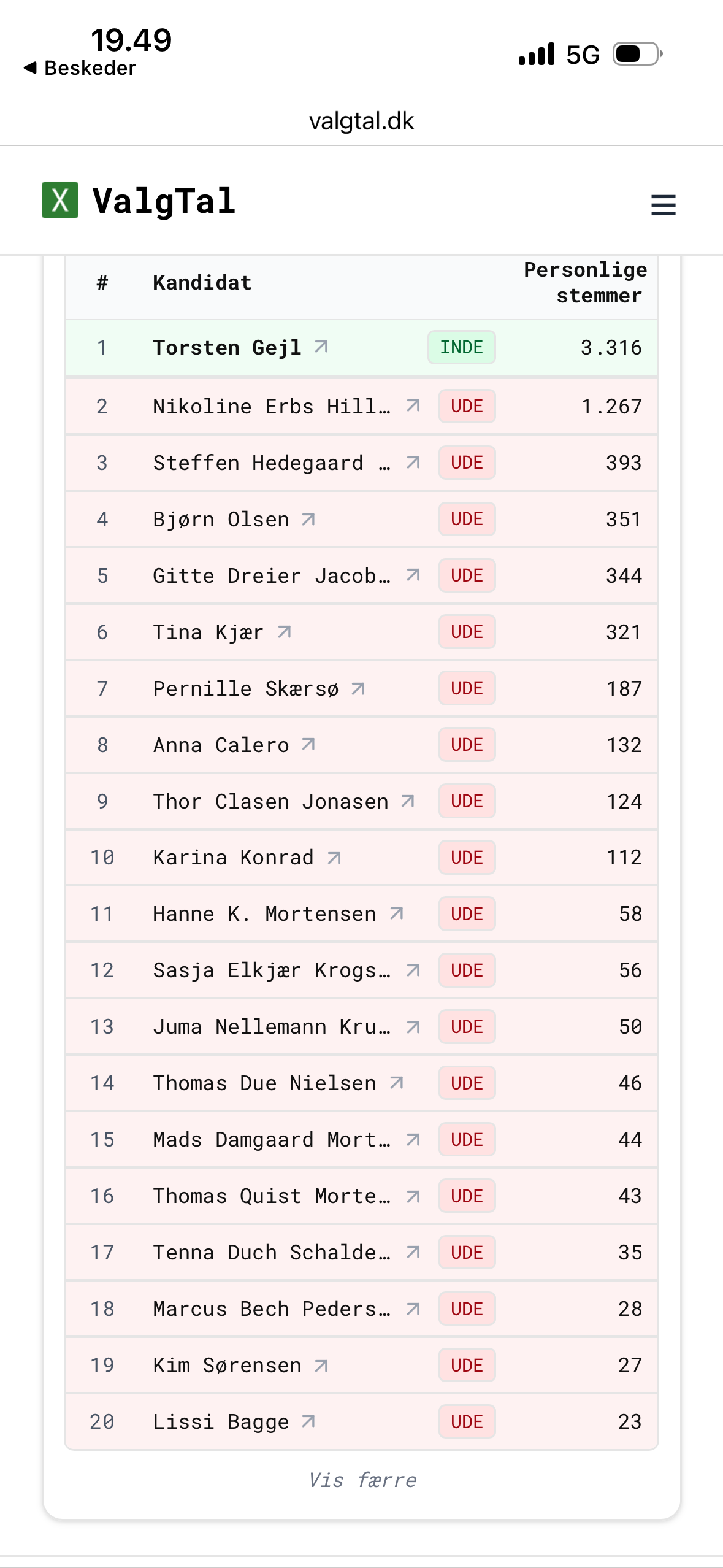Screen dimensions: 723x1568
Task: Open Hanne K. Mortensen's candidate page
Action: [x=264, y=914]
